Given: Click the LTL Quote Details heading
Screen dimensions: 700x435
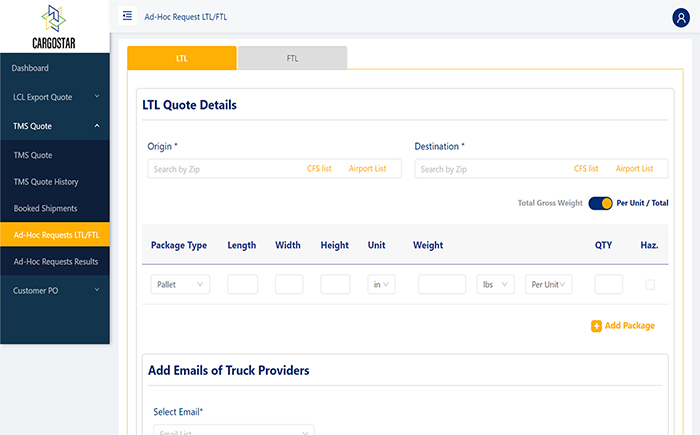Looking at the screenshot, I should (x=189, y=105).
